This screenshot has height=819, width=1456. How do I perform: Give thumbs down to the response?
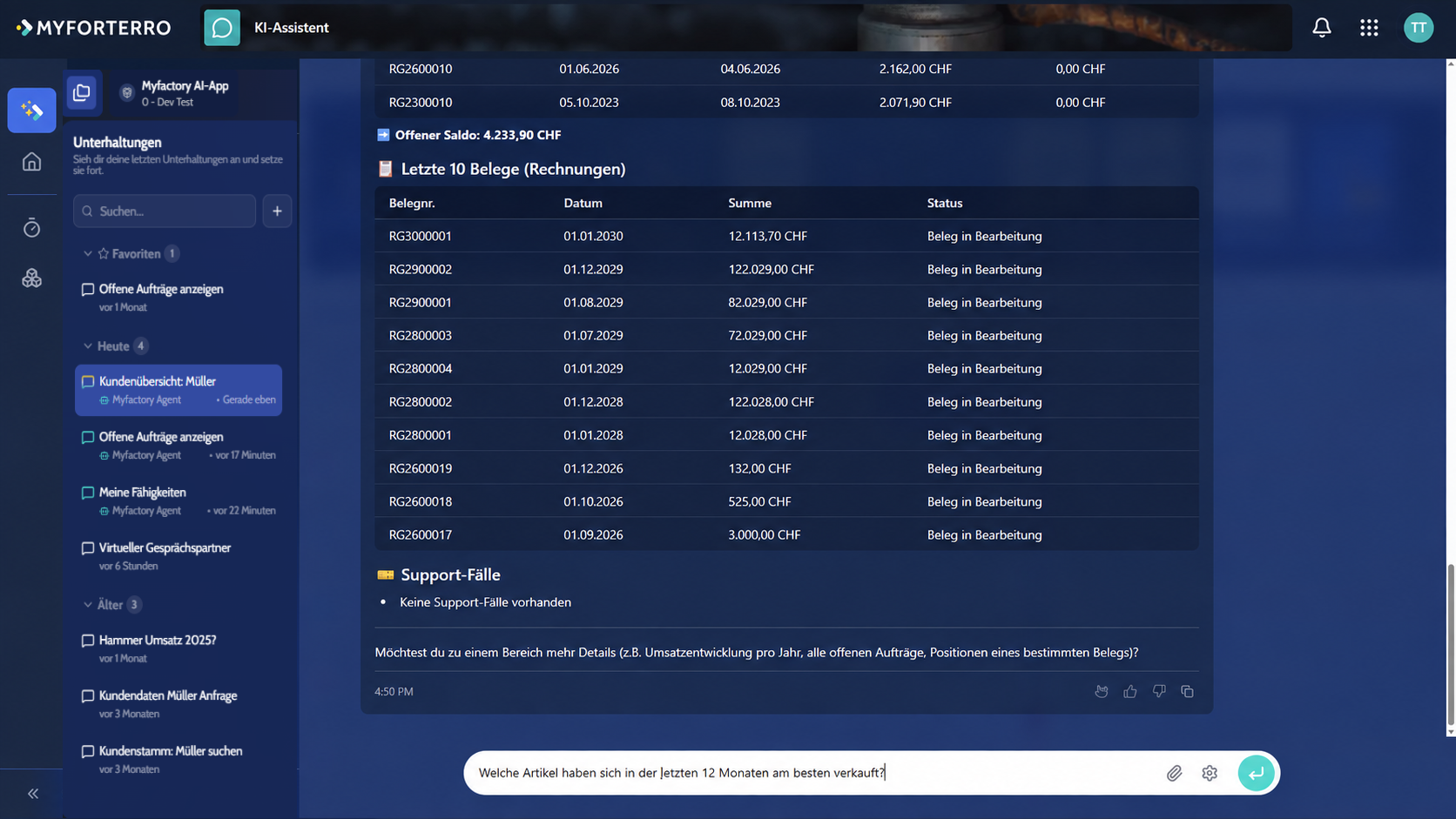point(1159,691)
